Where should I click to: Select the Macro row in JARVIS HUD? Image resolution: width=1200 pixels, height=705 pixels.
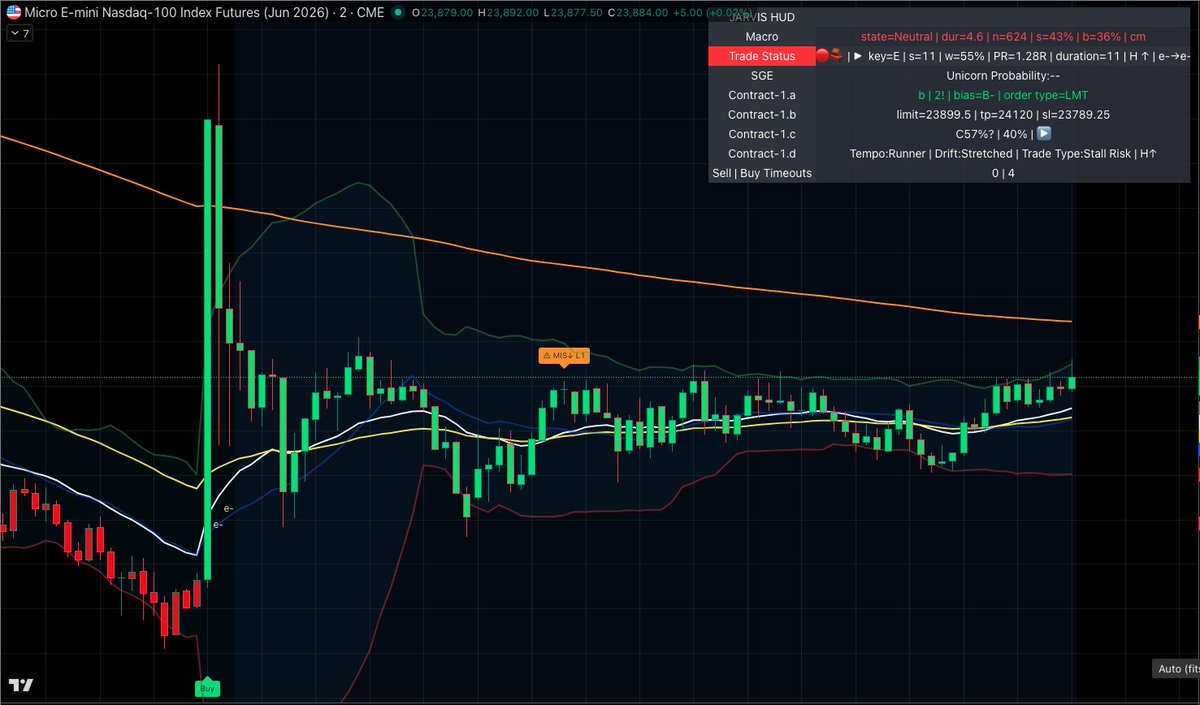point(761,36)
